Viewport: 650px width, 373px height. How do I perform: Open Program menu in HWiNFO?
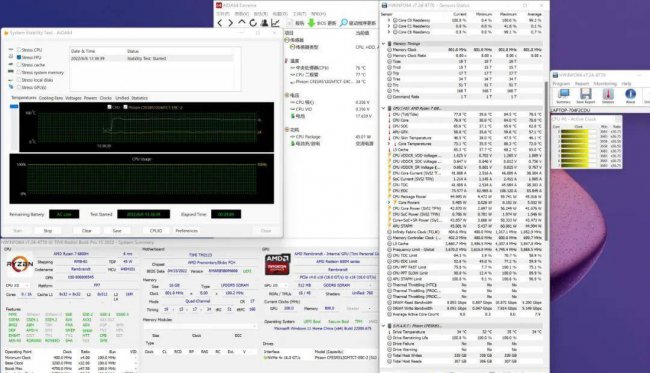(x=561, y=83)
